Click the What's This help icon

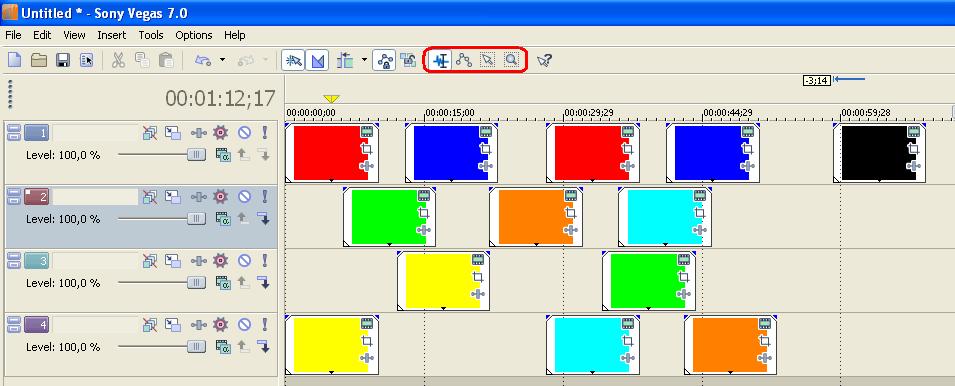[544, 60]
